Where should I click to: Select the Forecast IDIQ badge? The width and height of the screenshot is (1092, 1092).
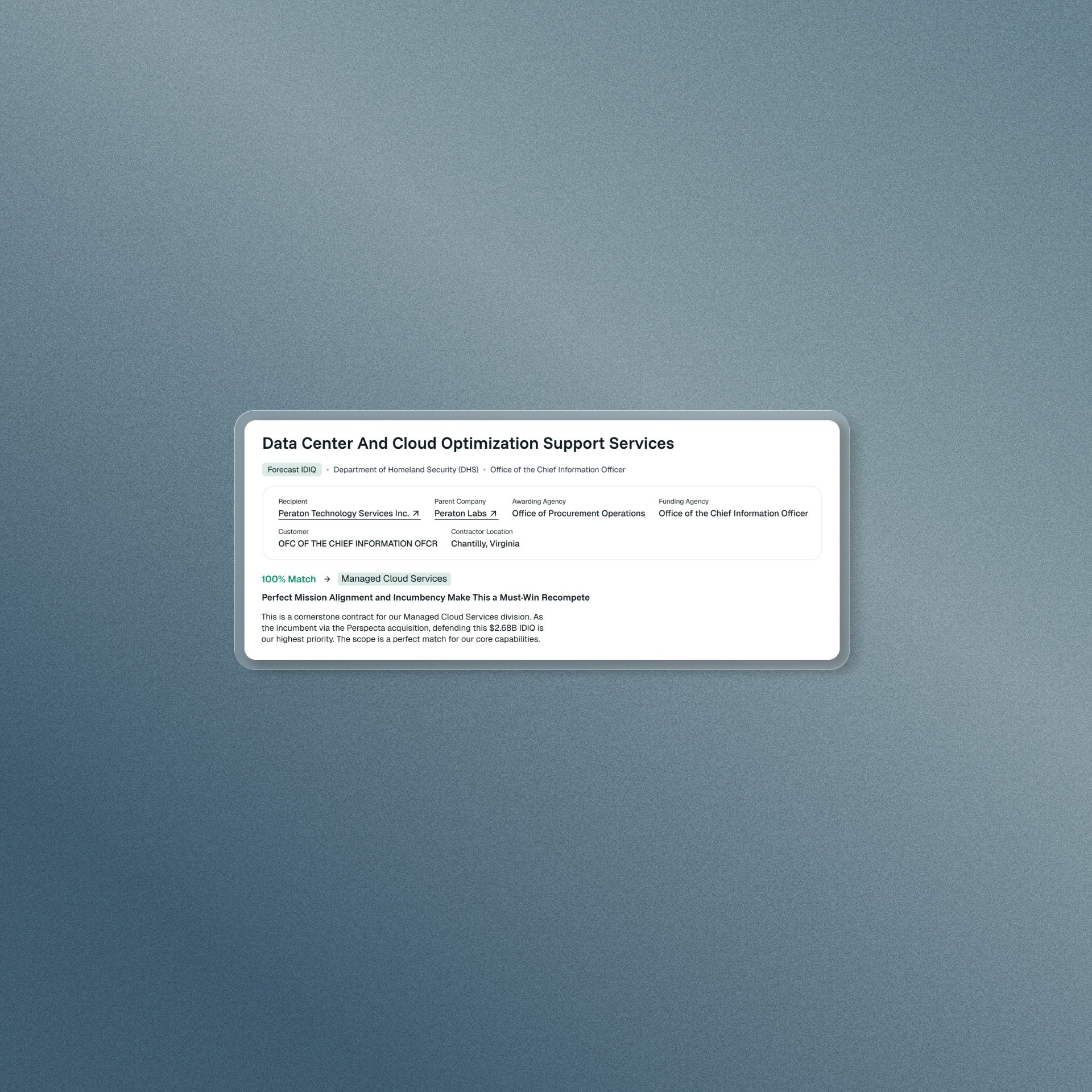292,470
